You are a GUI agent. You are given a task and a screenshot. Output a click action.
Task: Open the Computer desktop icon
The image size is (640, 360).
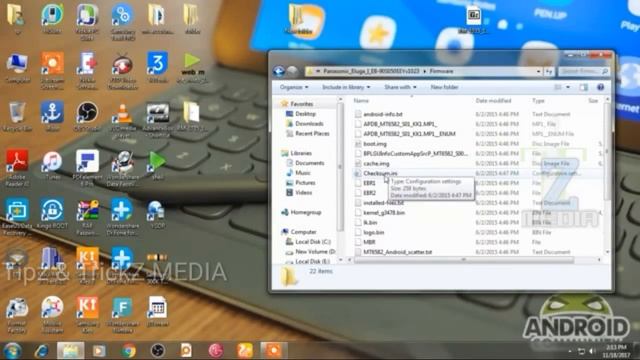point(17,68)
